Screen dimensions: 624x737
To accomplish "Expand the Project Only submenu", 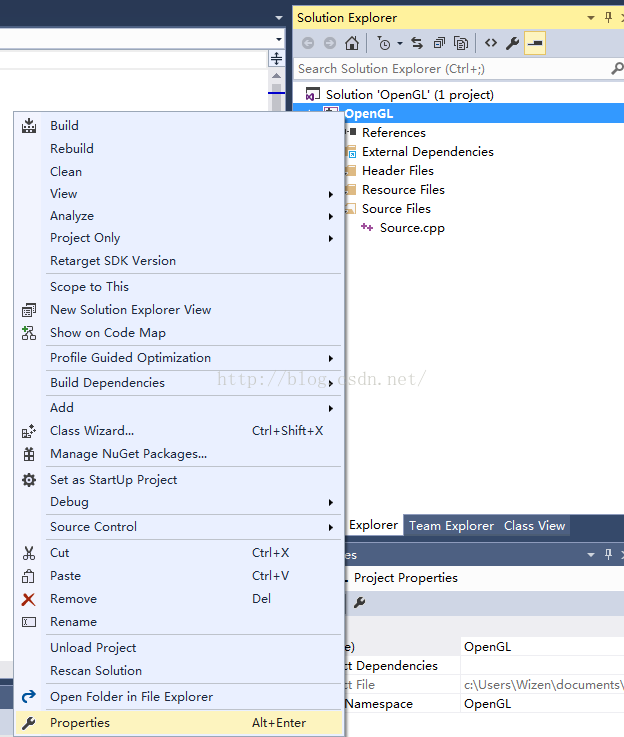I will [179, 238].
